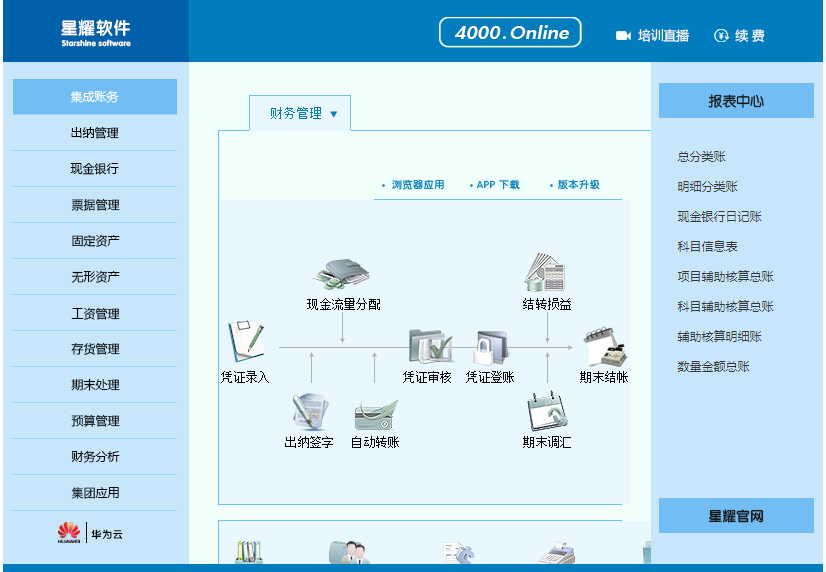The height and width of the screenshot is (572, 826).
Task: Open the 凭证录入 voucher entry icon
Action: click(x=245, y=341)
